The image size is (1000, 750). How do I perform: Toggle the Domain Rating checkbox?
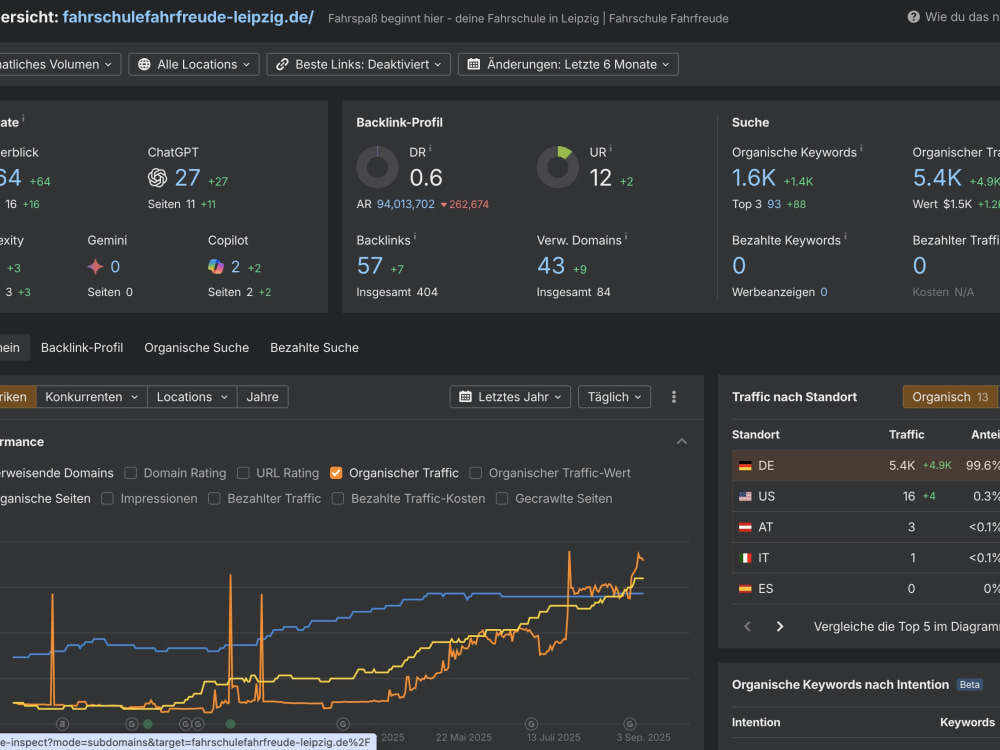(x=131, y=473)
